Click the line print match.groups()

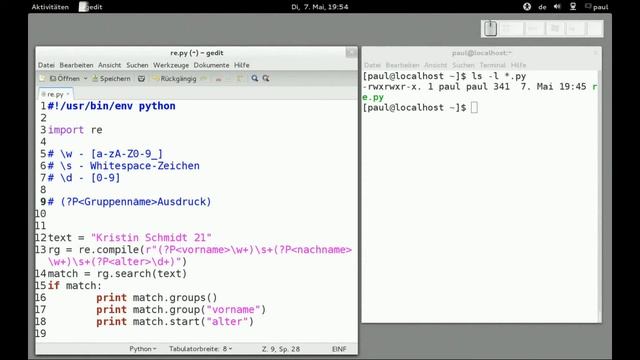click(157, 298)
